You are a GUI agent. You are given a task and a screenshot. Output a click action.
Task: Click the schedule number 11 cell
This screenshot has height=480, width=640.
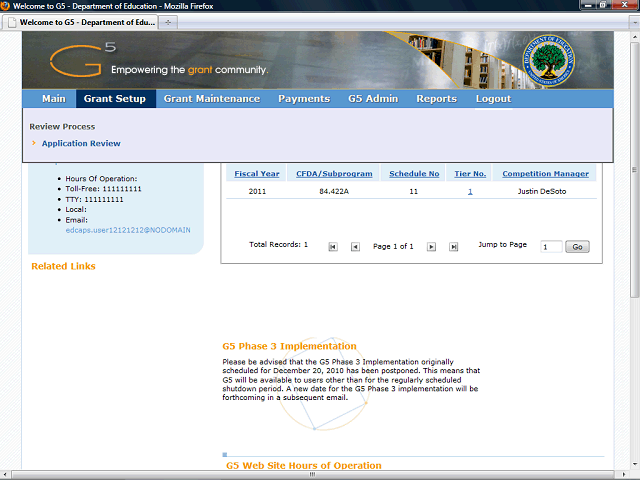point(413,191)
